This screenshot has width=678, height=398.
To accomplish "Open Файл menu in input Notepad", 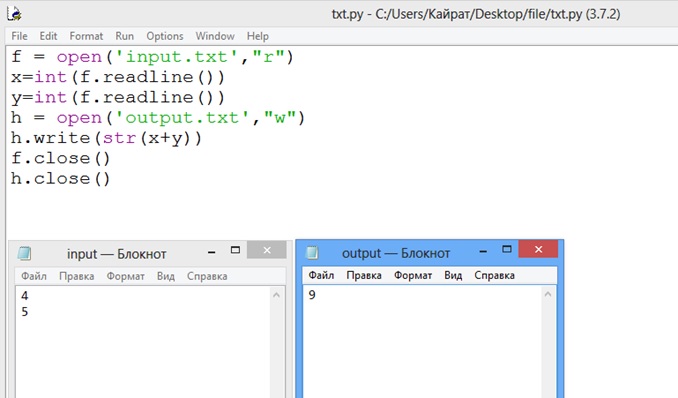I will [x=34, y=276].
